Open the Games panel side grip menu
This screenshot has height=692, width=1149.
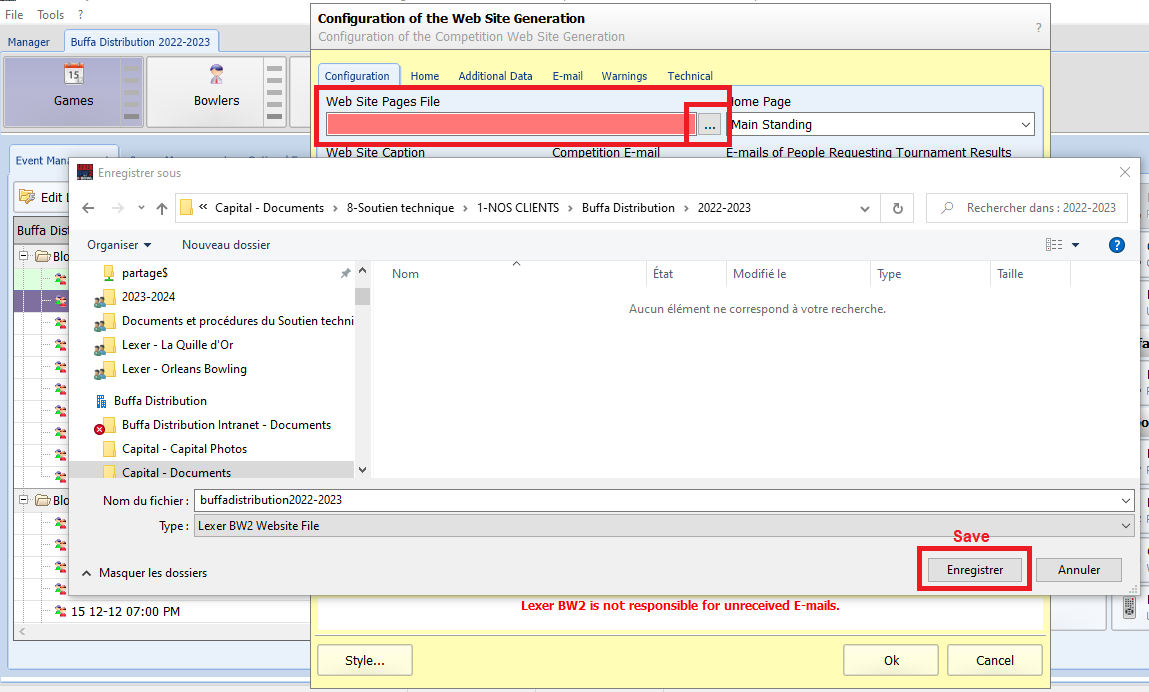point(131,92)
